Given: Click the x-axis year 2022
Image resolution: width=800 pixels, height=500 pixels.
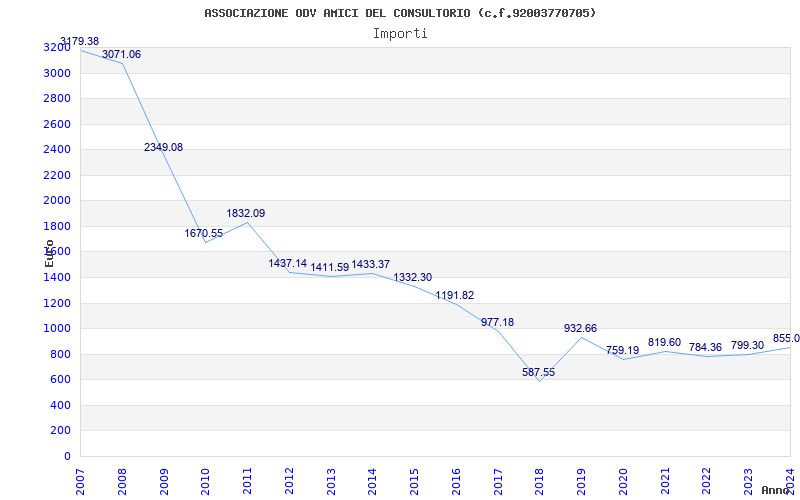Looking at the screenshot, I should 707,481.
